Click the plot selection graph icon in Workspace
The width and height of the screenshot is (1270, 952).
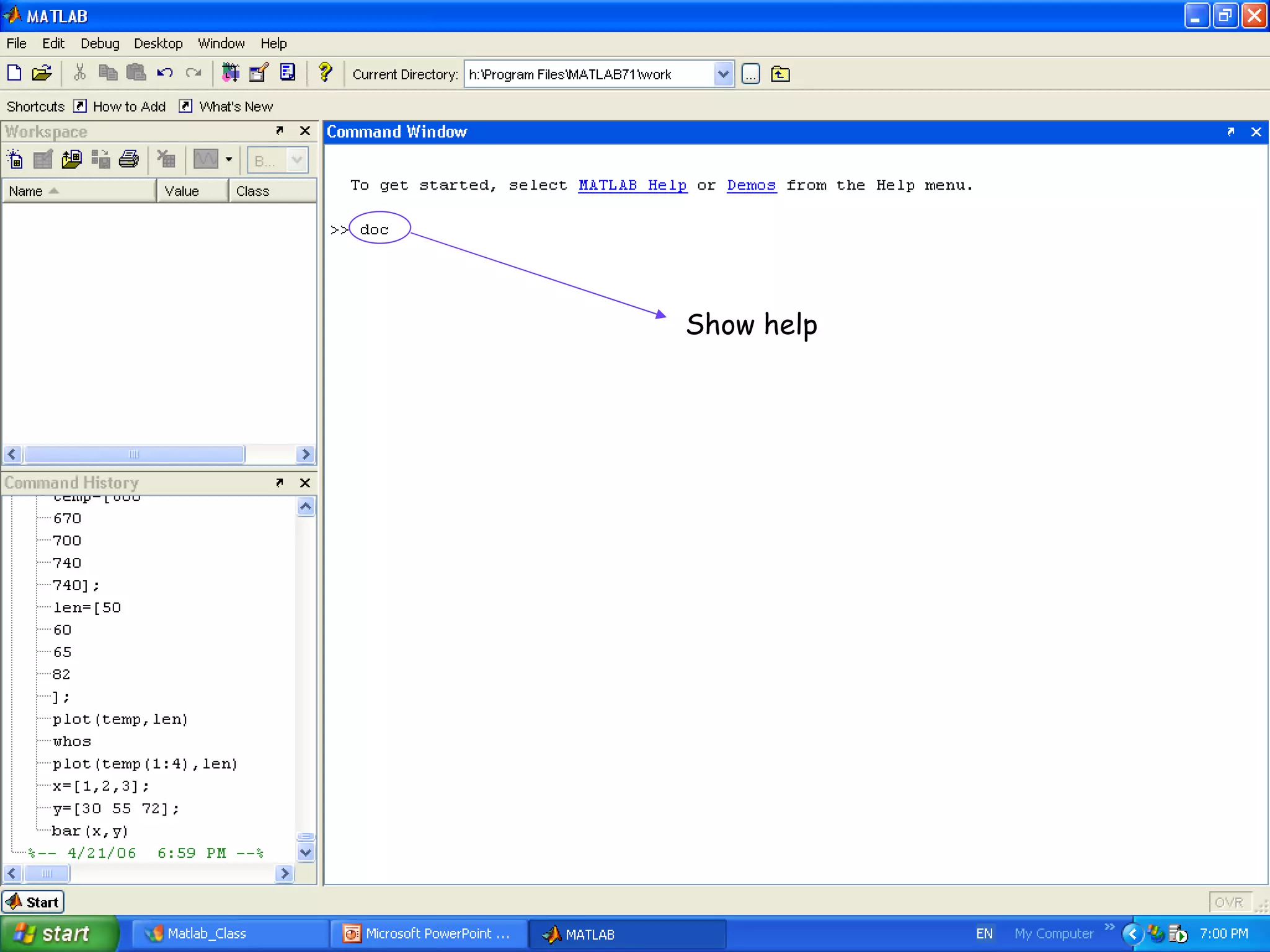[x=205, y=160]
